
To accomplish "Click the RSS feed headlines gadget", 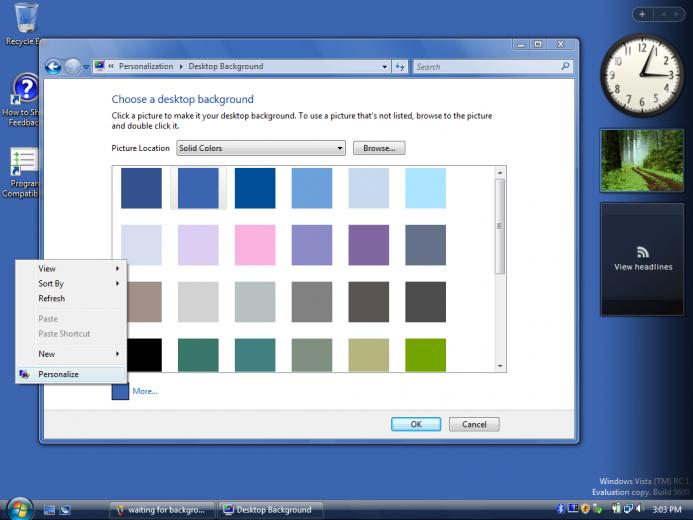I will click(642, 259).
